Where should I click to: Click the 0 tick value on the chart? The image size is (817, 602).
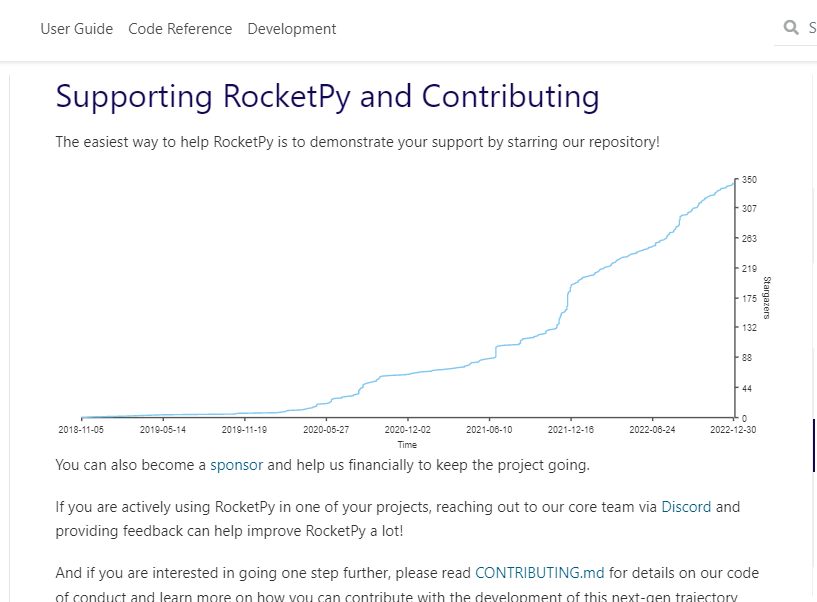pyautogui.click(x=744, y=416)
